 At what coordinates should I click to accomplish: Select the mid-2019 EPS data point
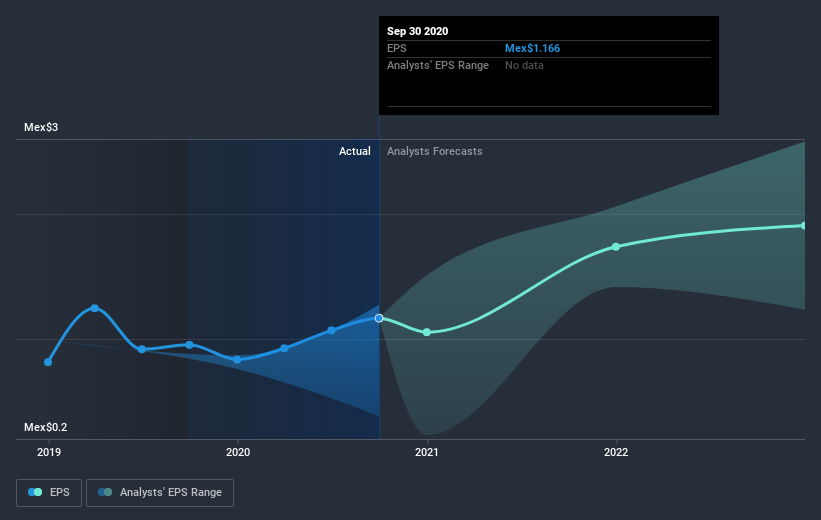coord(142,349)
